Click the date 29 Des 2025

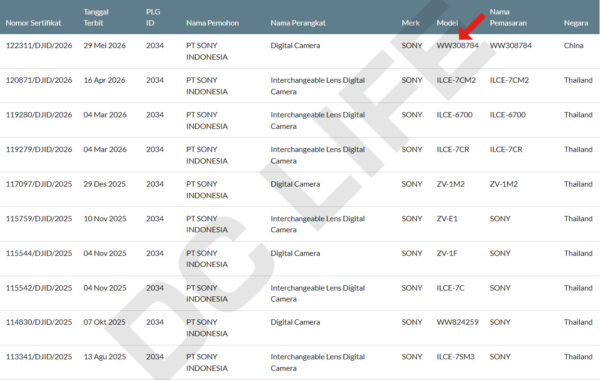[x=104, y=184]
